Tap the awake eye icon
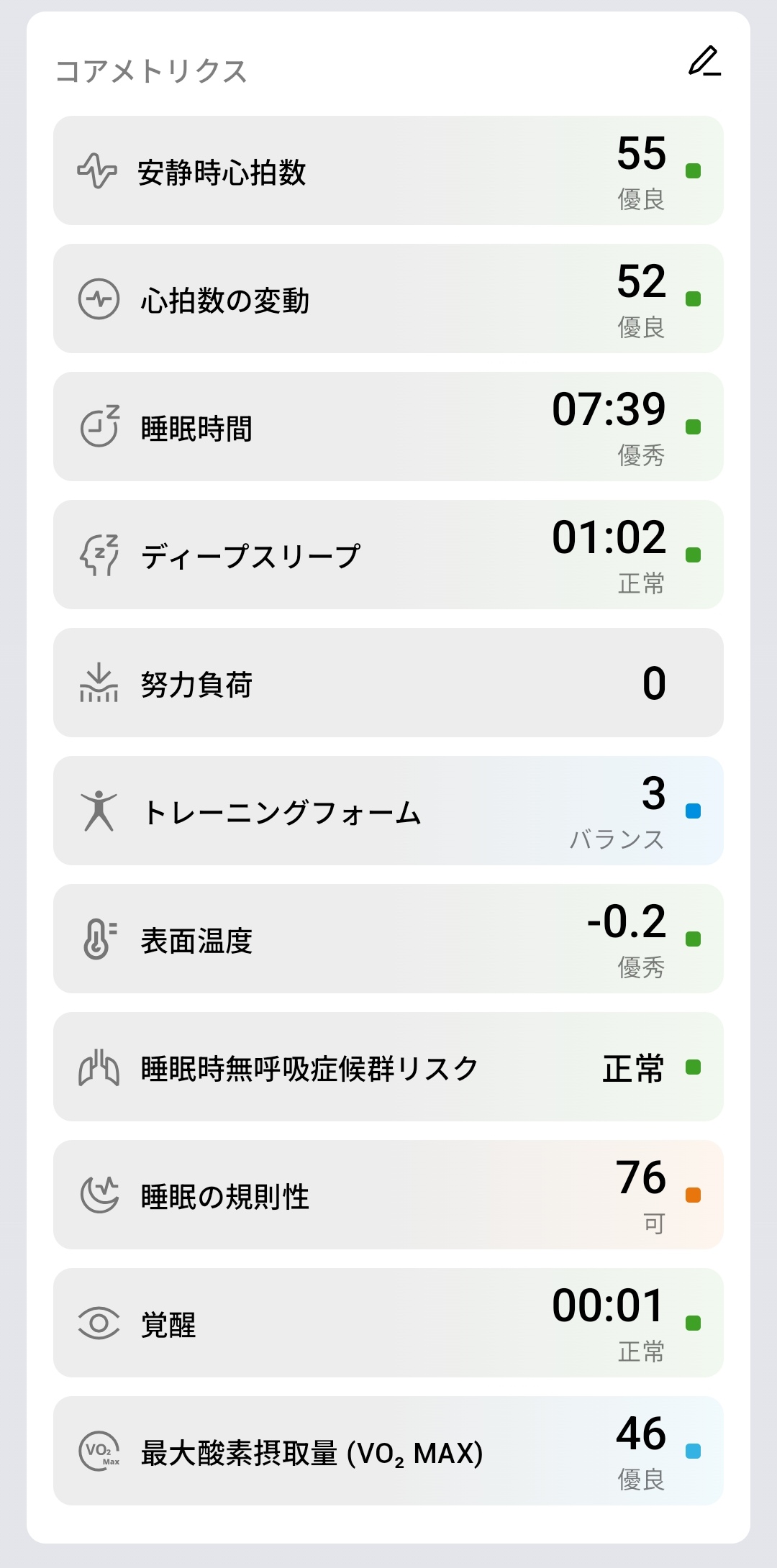 [x=99, y=1323]
